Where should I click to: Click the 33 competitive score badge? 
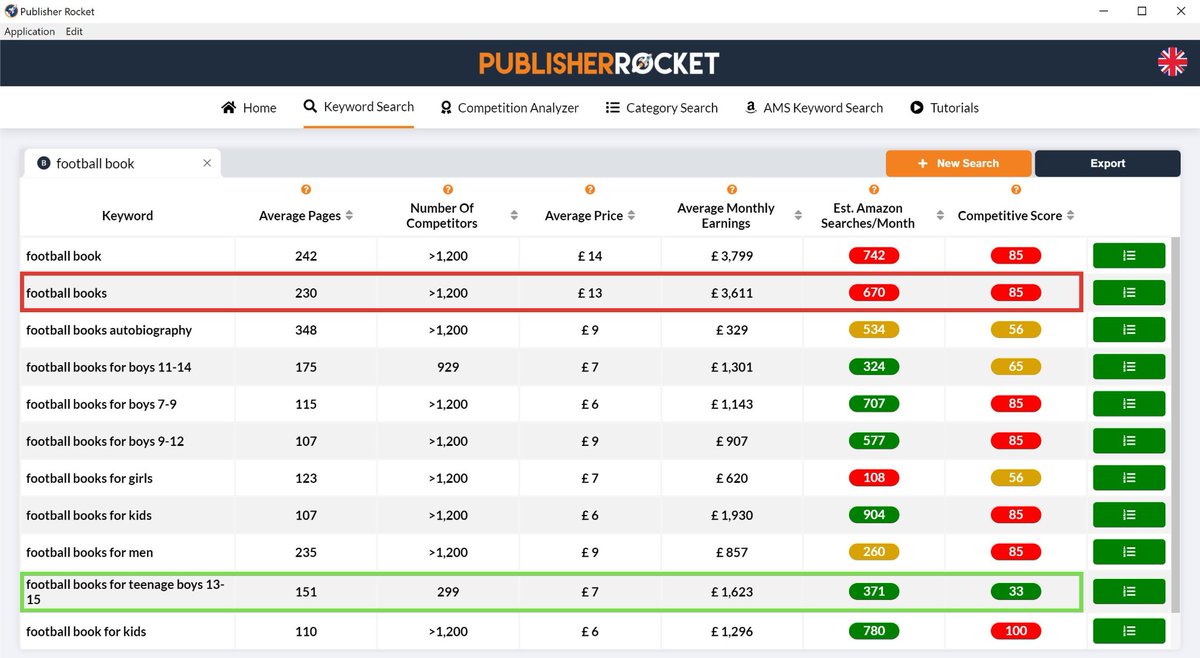click(1016, 591)
